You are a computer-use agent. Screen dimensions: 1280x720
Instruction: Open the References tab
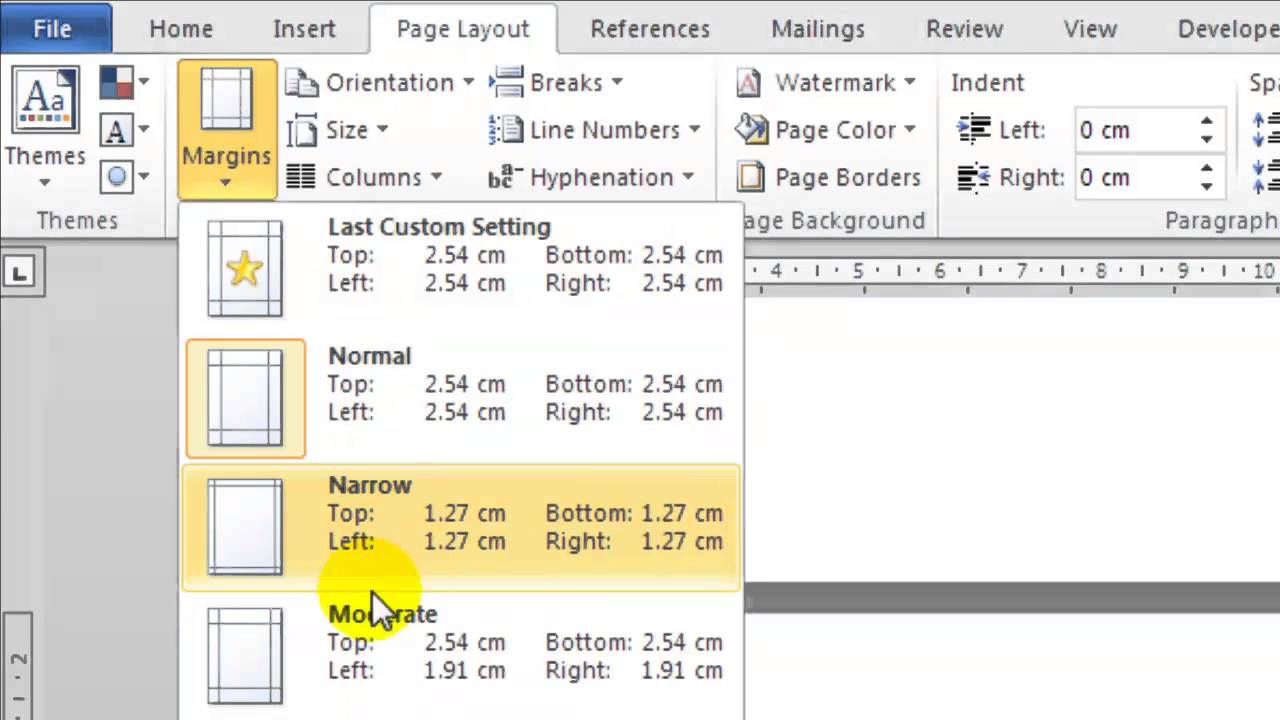[x=650, y=29]
